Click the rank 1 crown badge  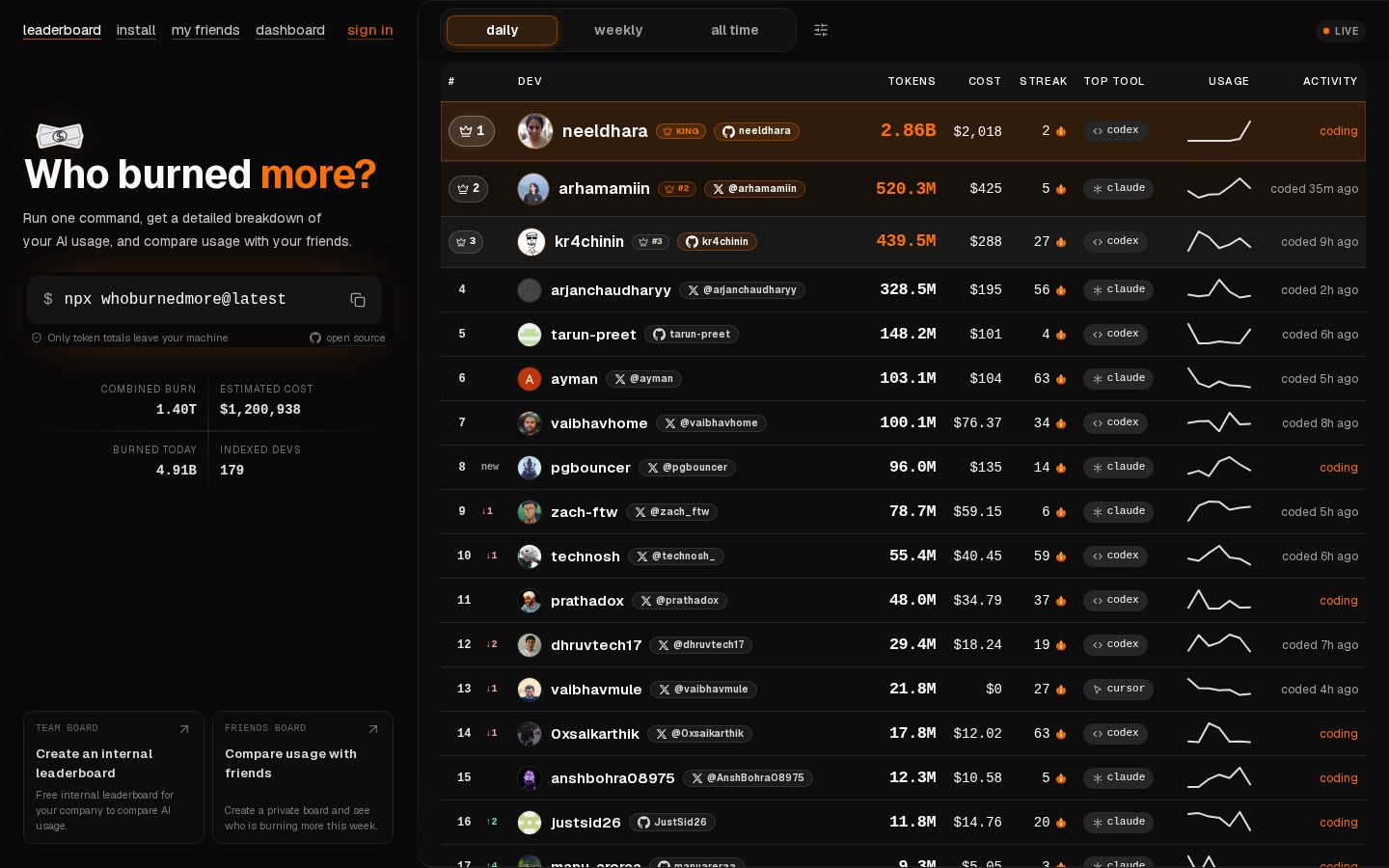pyautogui.click(x=472, y=131)
